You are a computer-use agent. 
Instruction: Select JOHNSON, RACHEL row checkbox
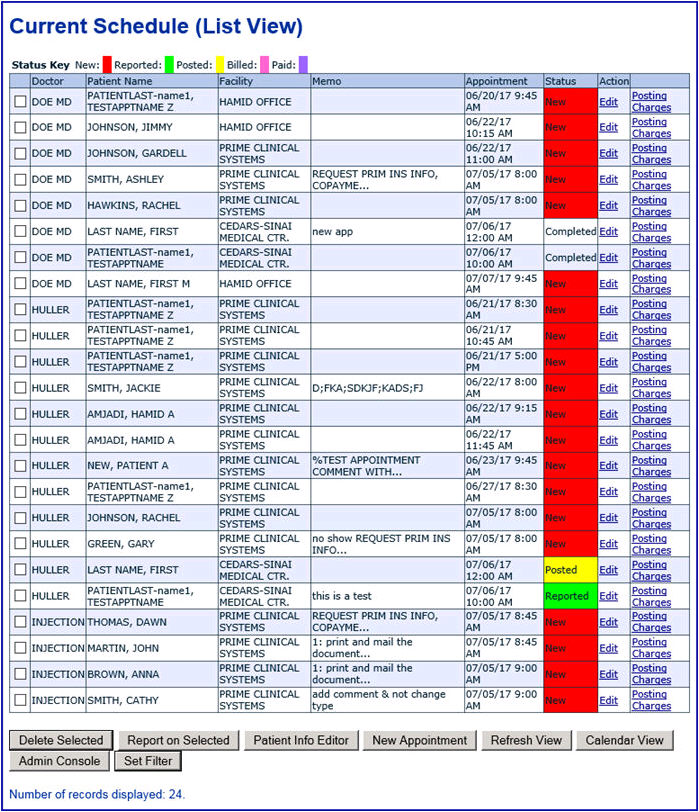coord(20,518)
